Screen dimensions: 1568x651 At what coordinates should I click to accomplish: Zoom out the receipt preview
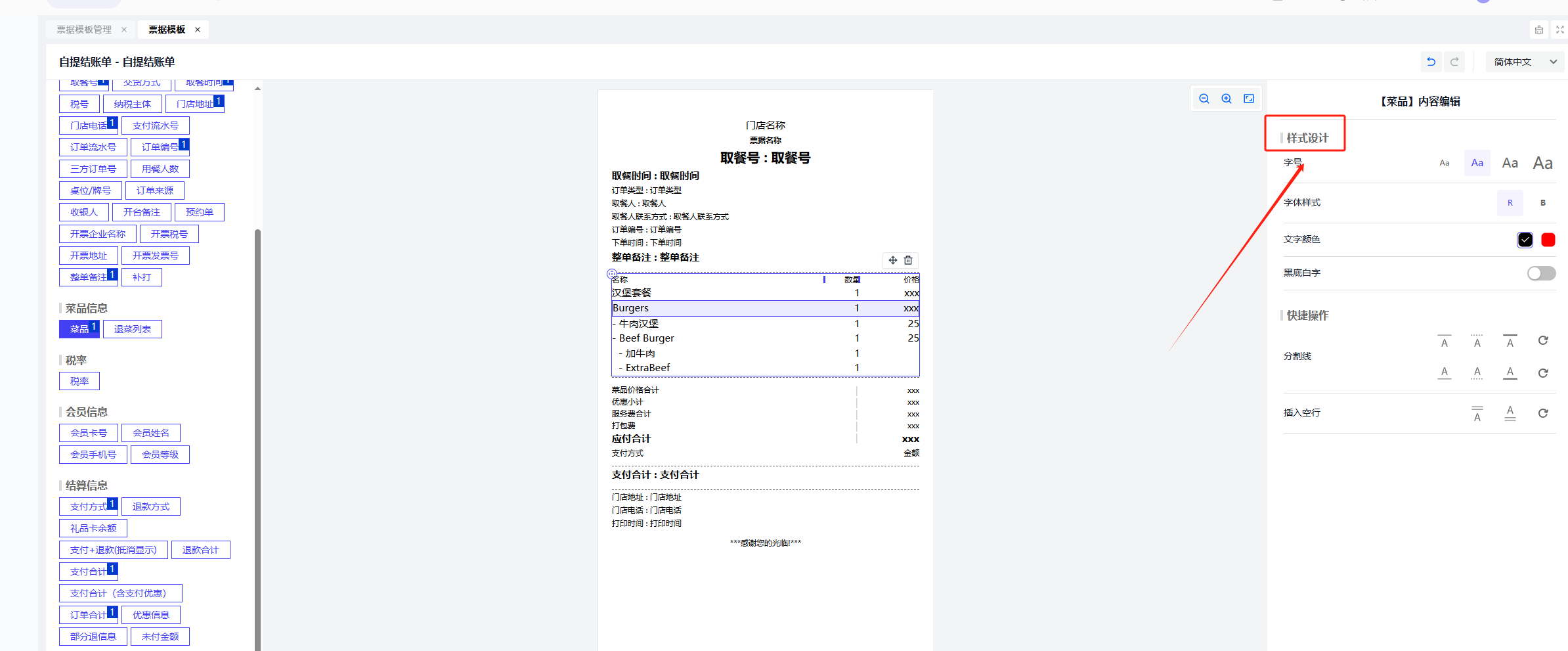1204,99
